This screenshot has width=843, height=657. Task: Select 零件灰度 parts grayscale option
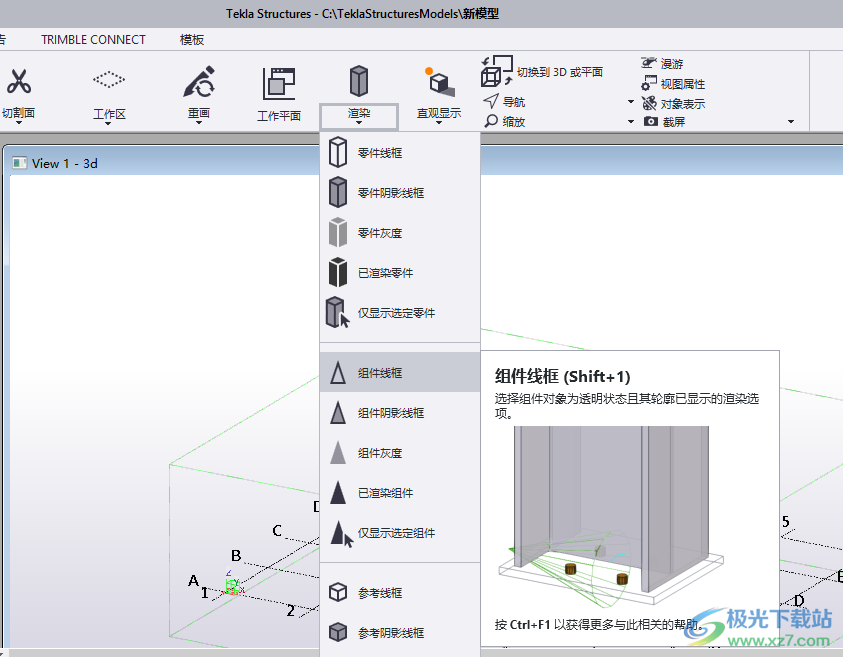(x=399, y=233)
